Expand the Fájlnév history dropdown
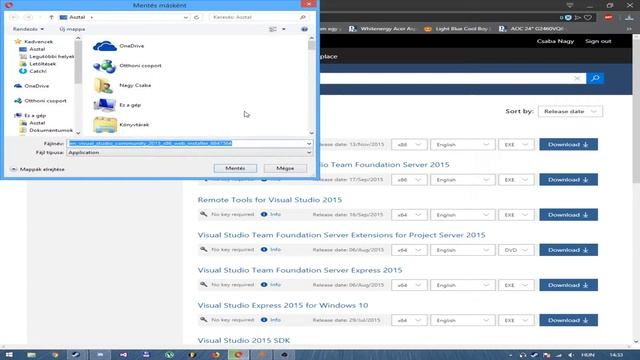The height and width of the screenshot is (360, 640). pos(309,143)
